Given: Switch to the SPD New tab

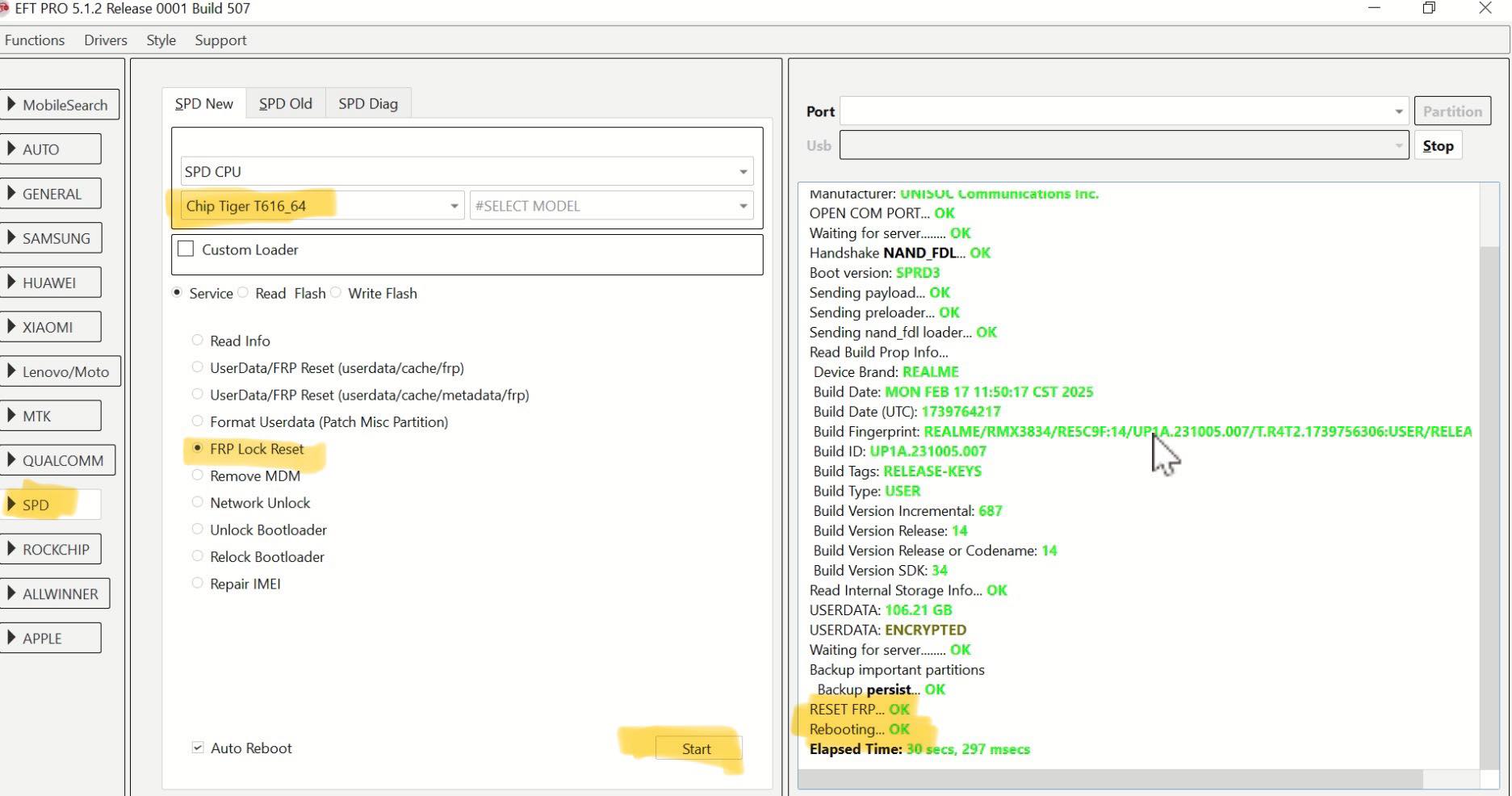Looking at the screenshot, I should (204, 103).
